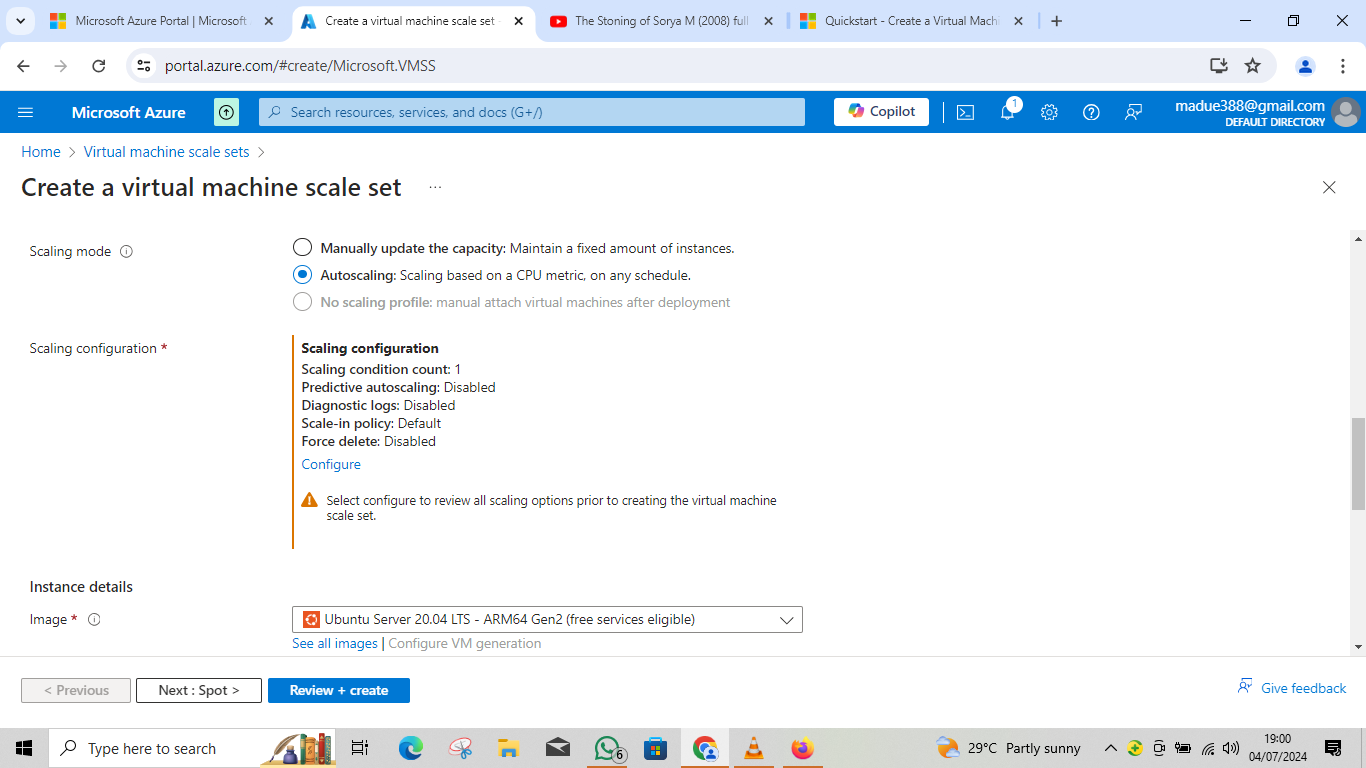Open VLC media player from taskbar
1366x768 pixels.
pos(754,748)
